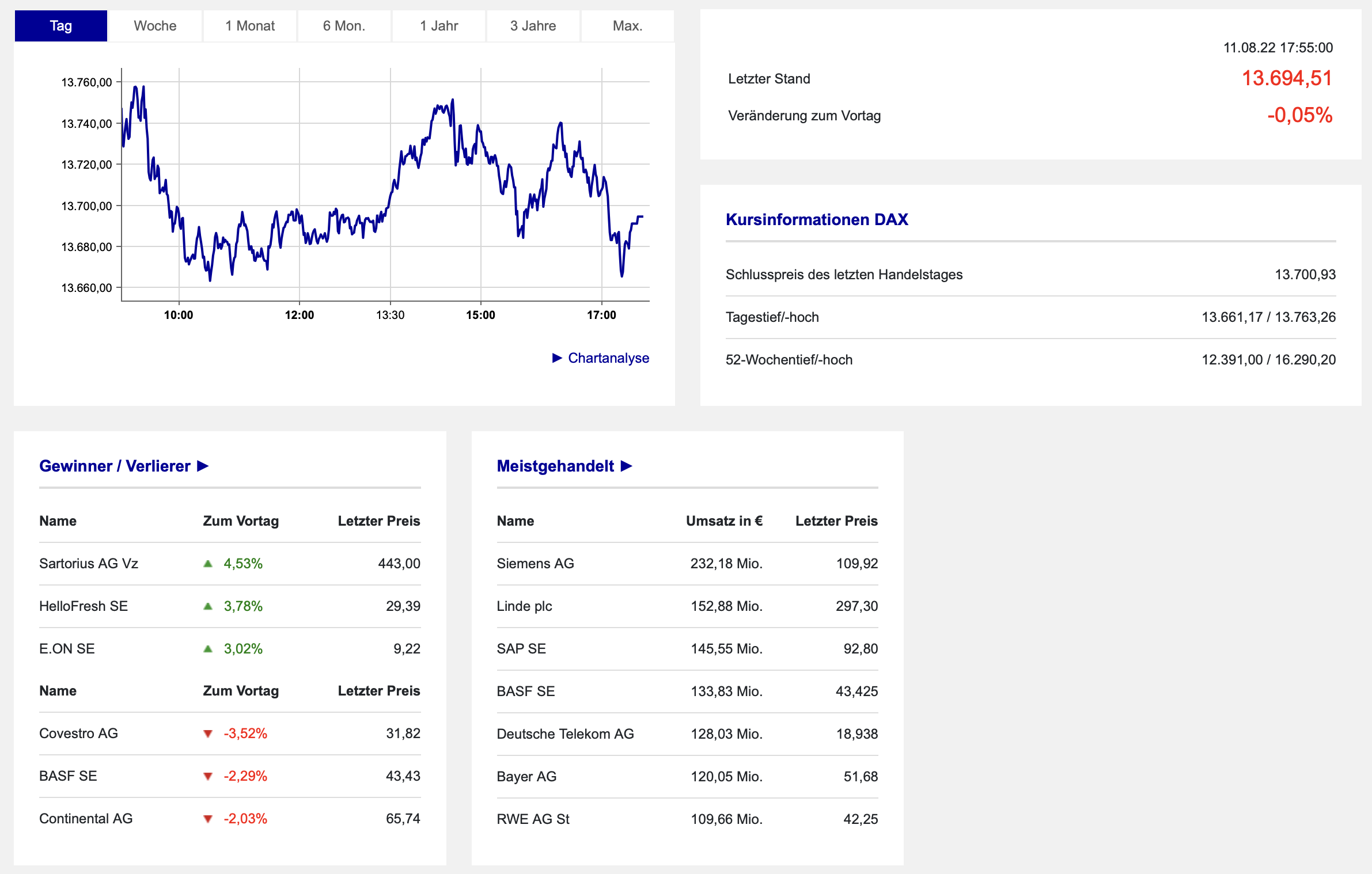Viewport: 1372px width, 874px height.
Task: Switch chart to Woche view
Action: point(155,26)
